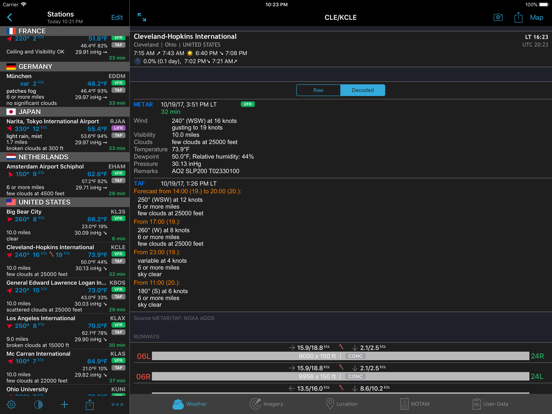The height and width of the screenshot is (414, 552).
Task: Add a station with the plus icon
Action: click(64, 404)
